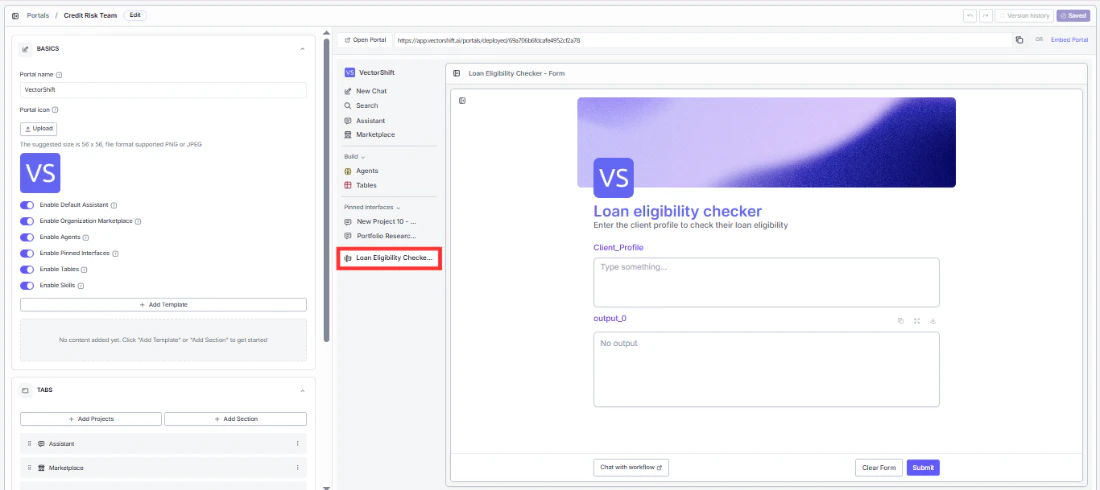Collapse the Pinned Interfaces group

[x=398, y=208]
